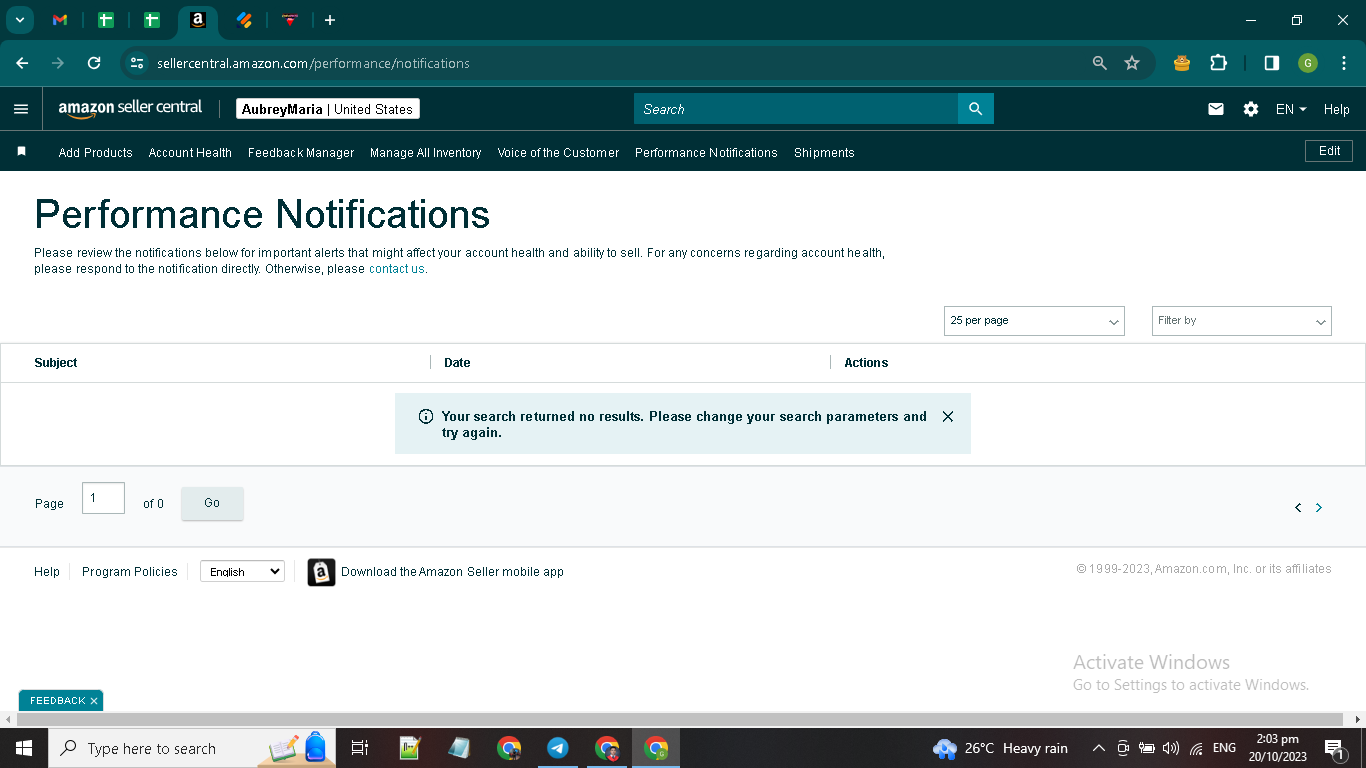Open the Chrome three-dot menu

pyautogui.click(x=1344, y=63)
